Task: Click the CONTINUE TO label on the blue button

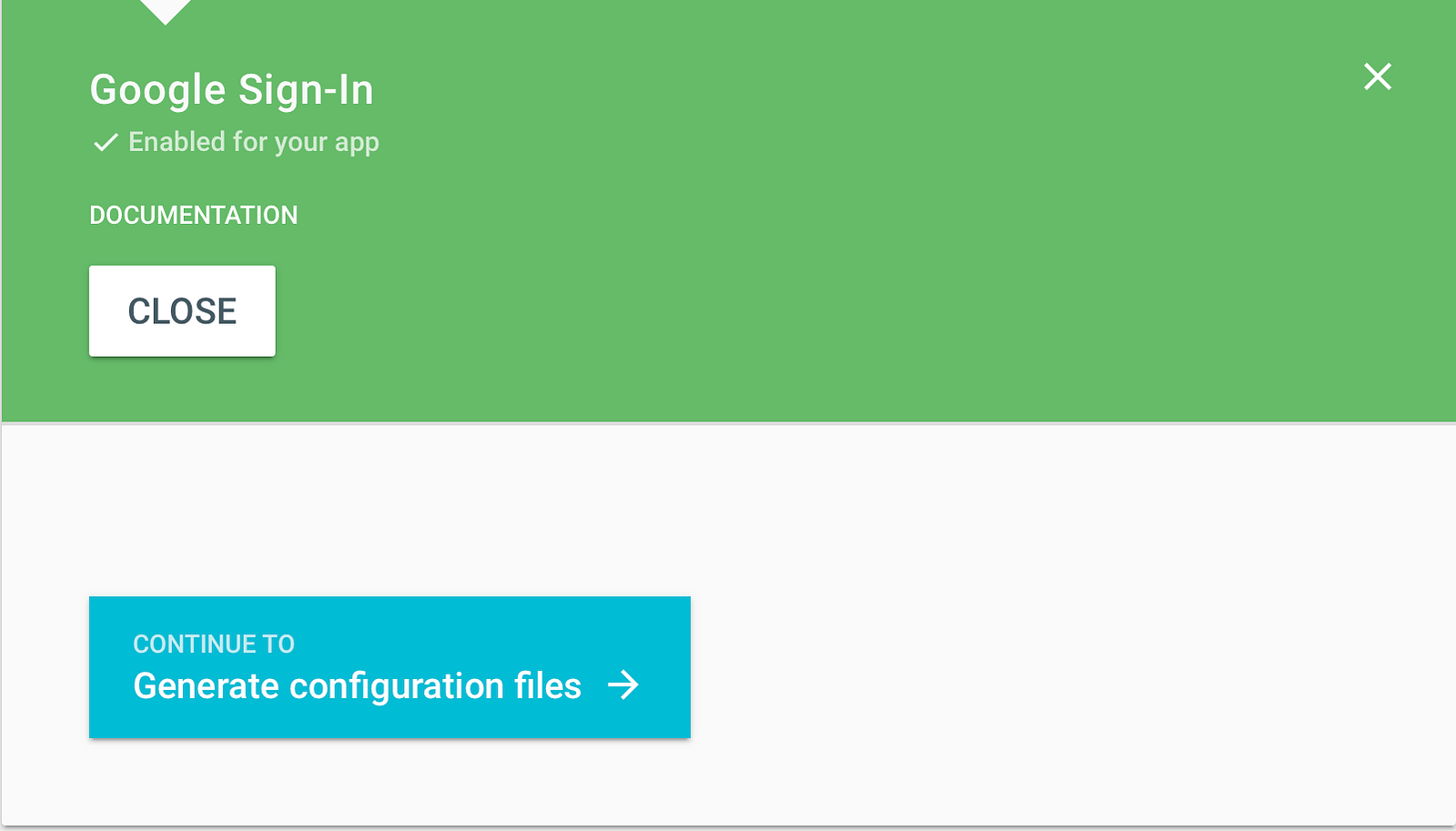Action: (x=214, y=644)
